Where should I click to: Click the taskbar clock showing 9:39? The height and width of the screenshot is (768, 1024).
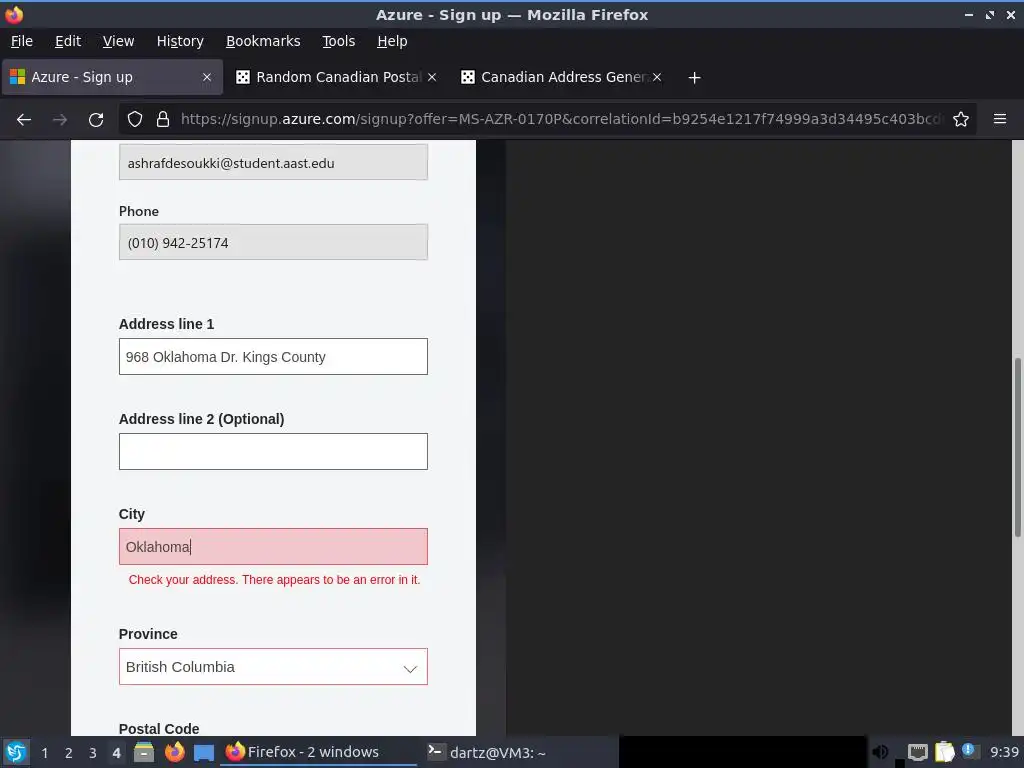tap(1004, 752)
